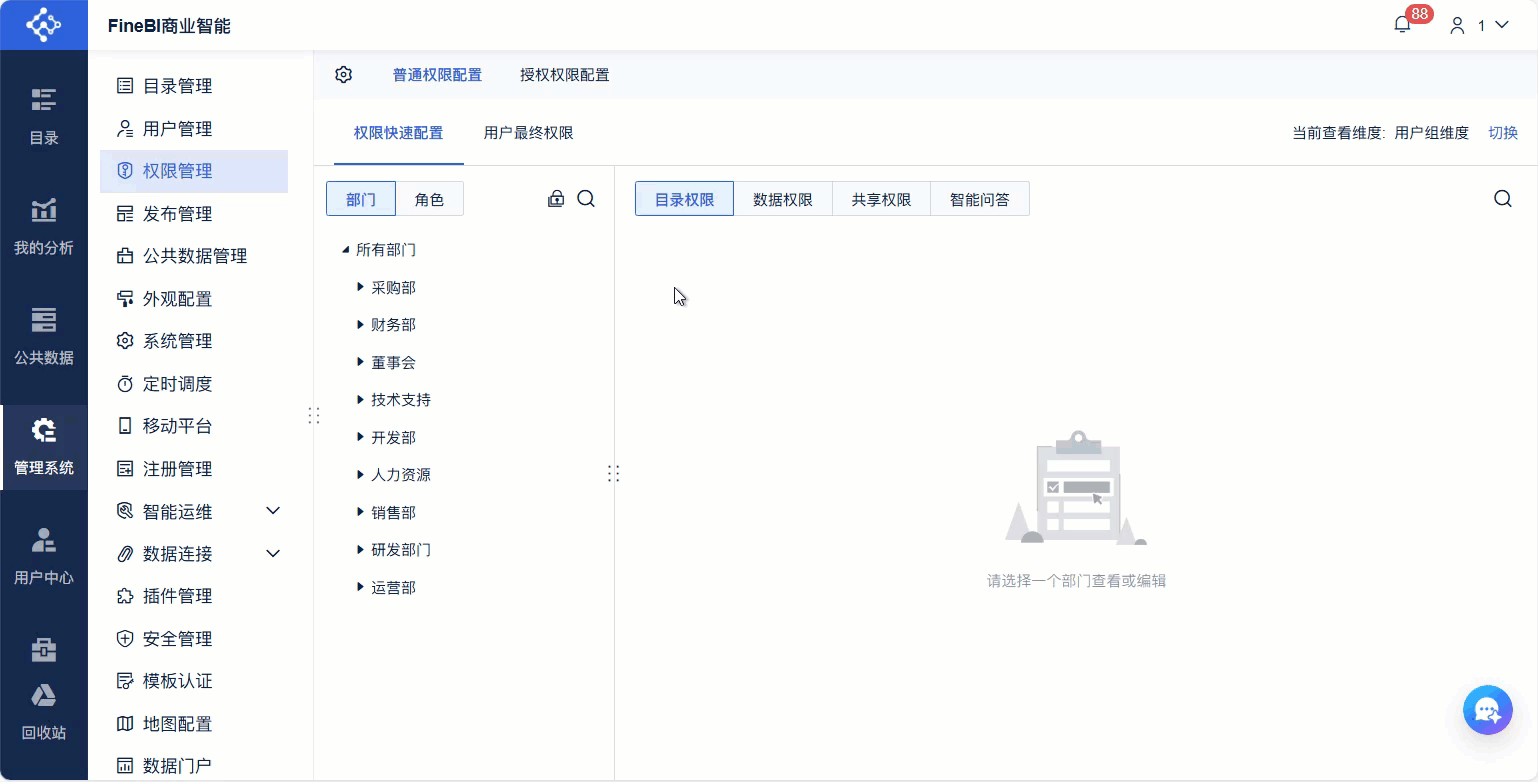Click the 权限管理 shield icon
This screenshot has width=1538, height=782.
125,171
